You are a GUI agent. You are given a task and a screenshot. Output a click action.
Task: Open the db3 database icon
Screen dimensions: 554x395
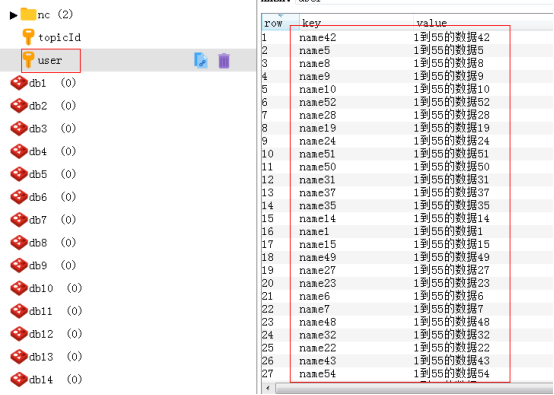click(x=19, y=129)
